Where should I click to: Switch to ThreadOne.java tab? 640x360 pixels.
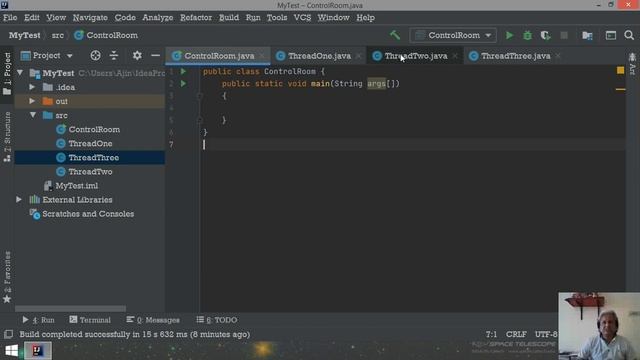(x=319, y=56)
